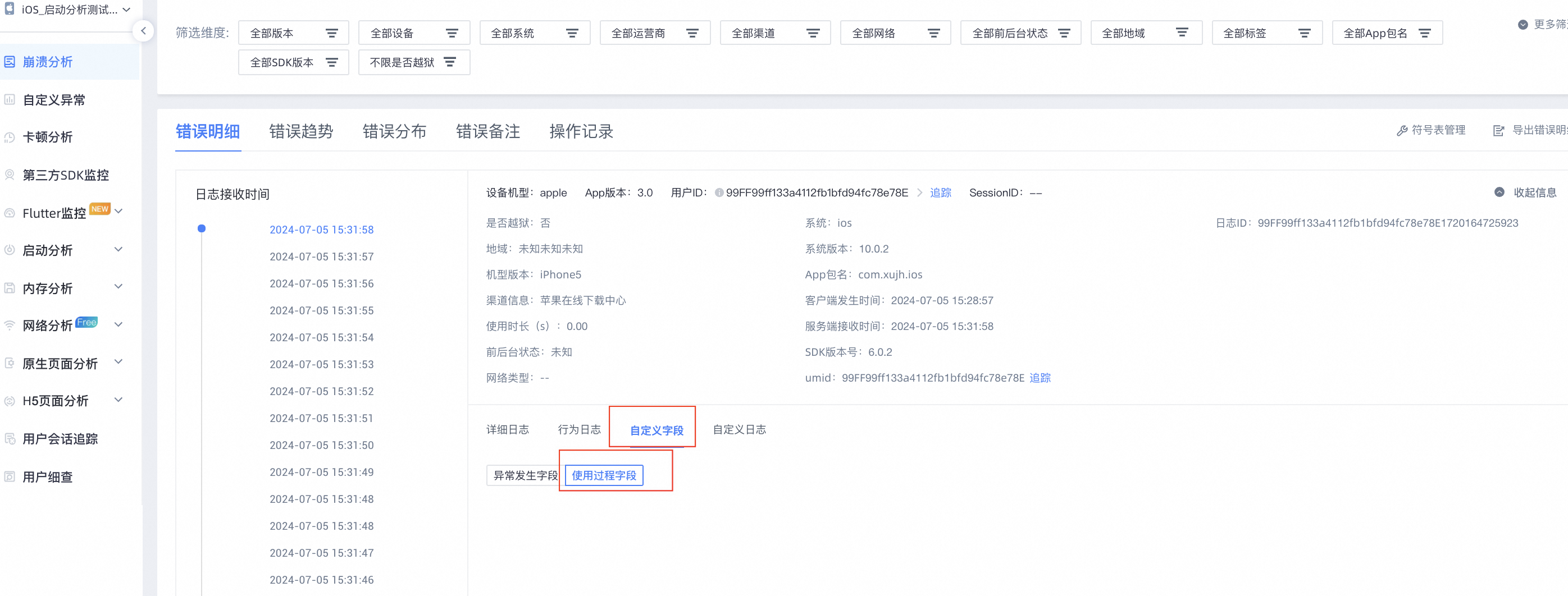Open the 不限是否越狱 filter dropdown
Image resolution: width=1568 pixels, height=596 pixels.
[414, 62]
